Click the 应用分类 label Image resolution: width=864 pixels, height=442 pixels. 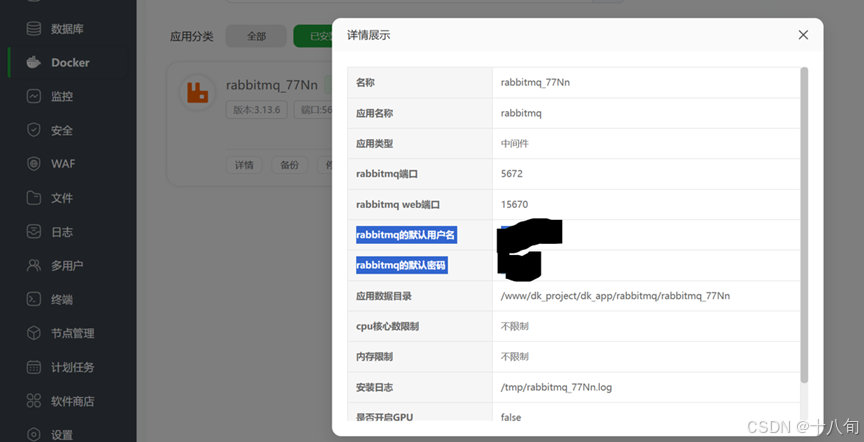pos(192,37)
